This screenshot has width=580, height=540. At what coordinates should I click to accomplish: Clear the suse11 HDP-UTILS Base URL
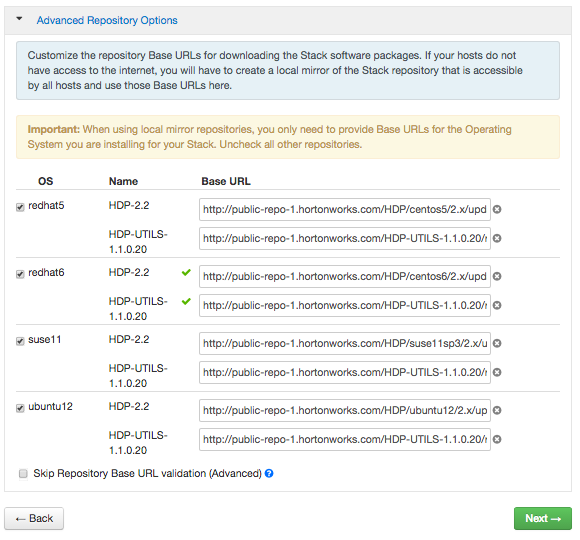click(497, 372)
